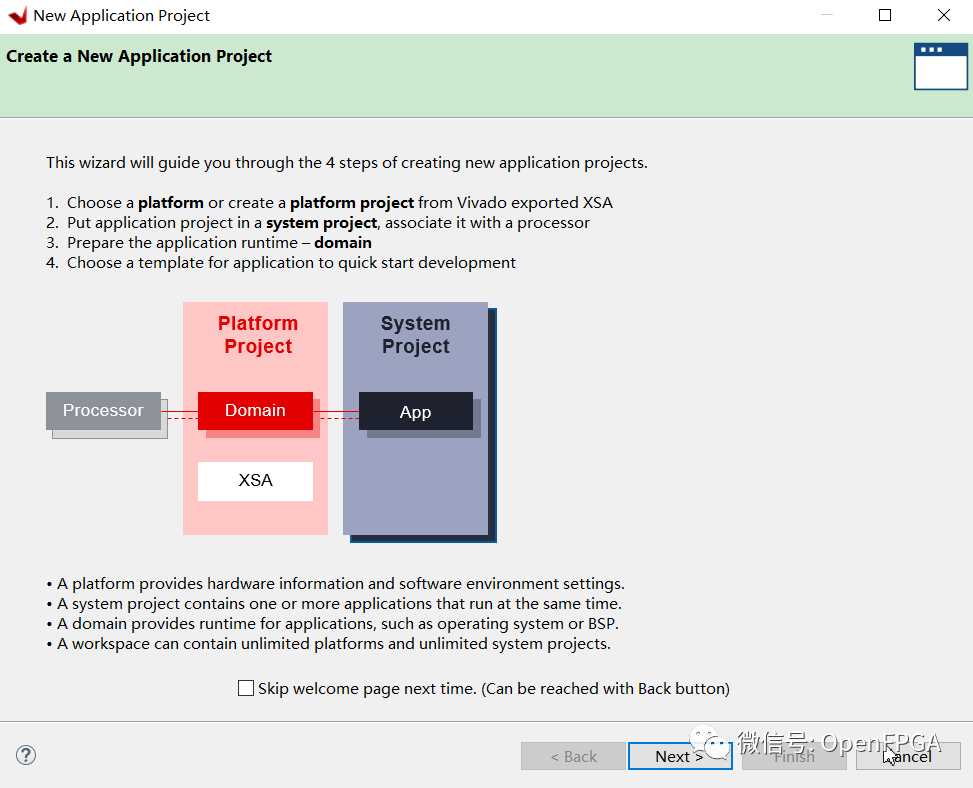Click step 4 'Choose a template' line
973x788 pixels.
(x=281, y=262)
